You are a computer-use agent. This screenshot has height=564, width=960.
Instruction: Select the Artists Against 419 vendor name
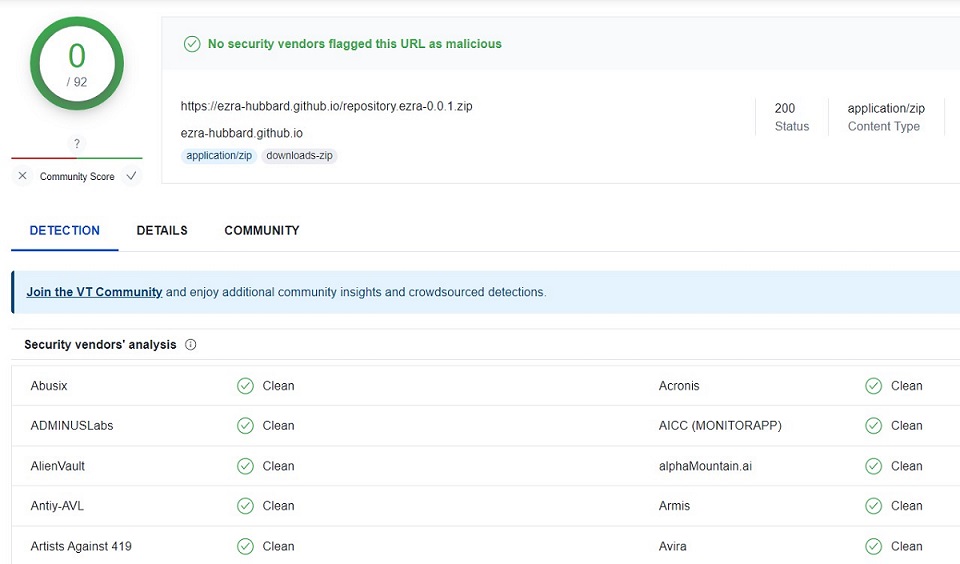coord(81,546)
